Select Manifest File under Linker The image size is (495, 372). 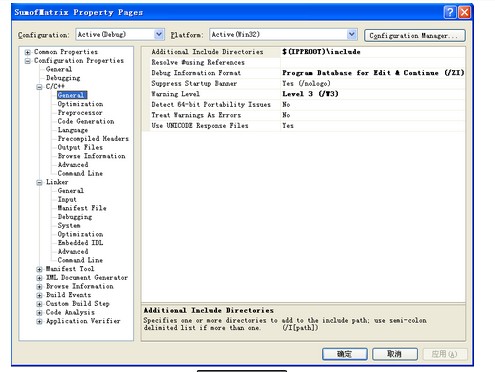click(82, 208)
